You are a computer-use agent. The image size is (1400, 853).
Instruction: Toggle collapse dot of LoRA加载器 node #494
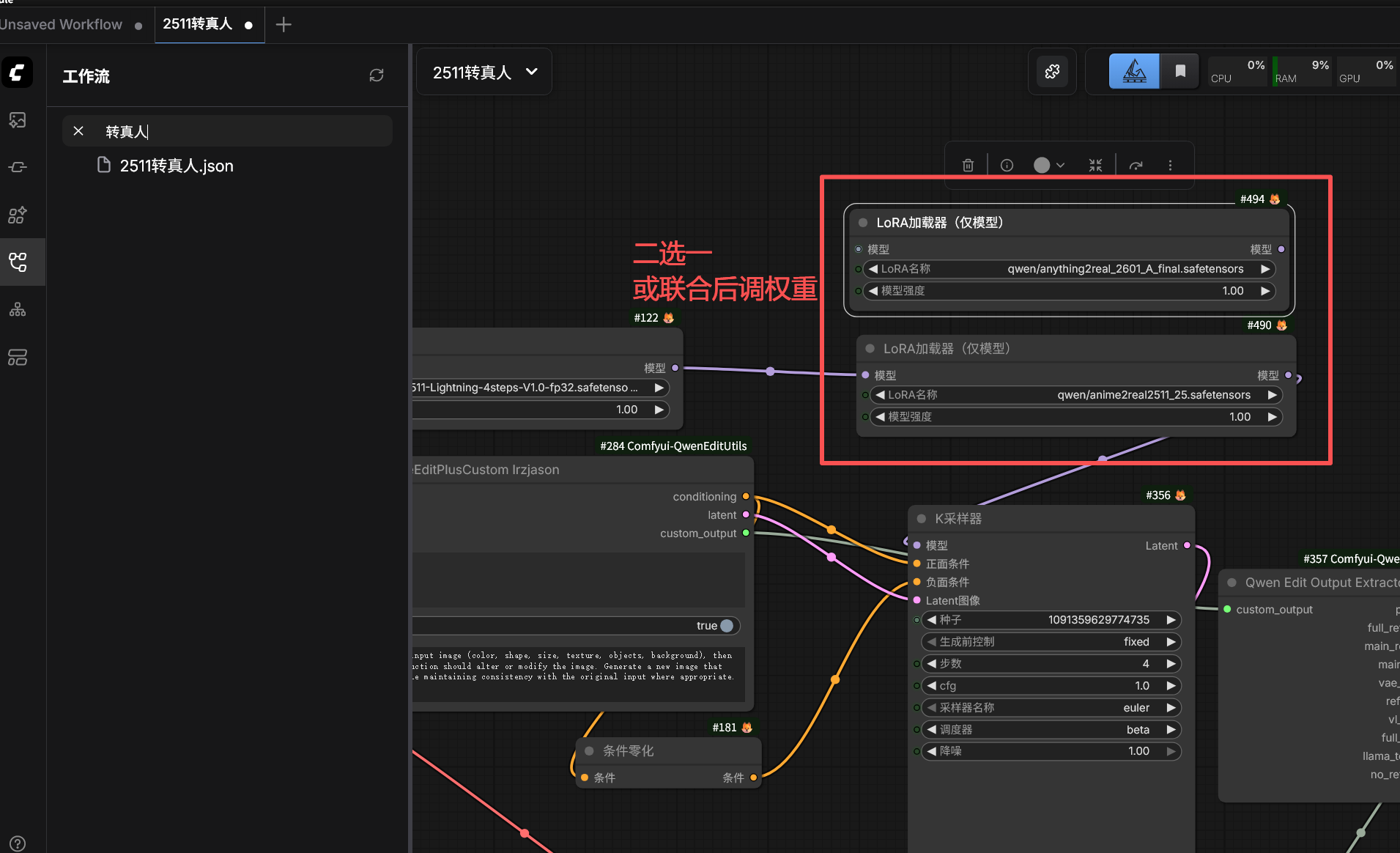click(x=863, y=223)
